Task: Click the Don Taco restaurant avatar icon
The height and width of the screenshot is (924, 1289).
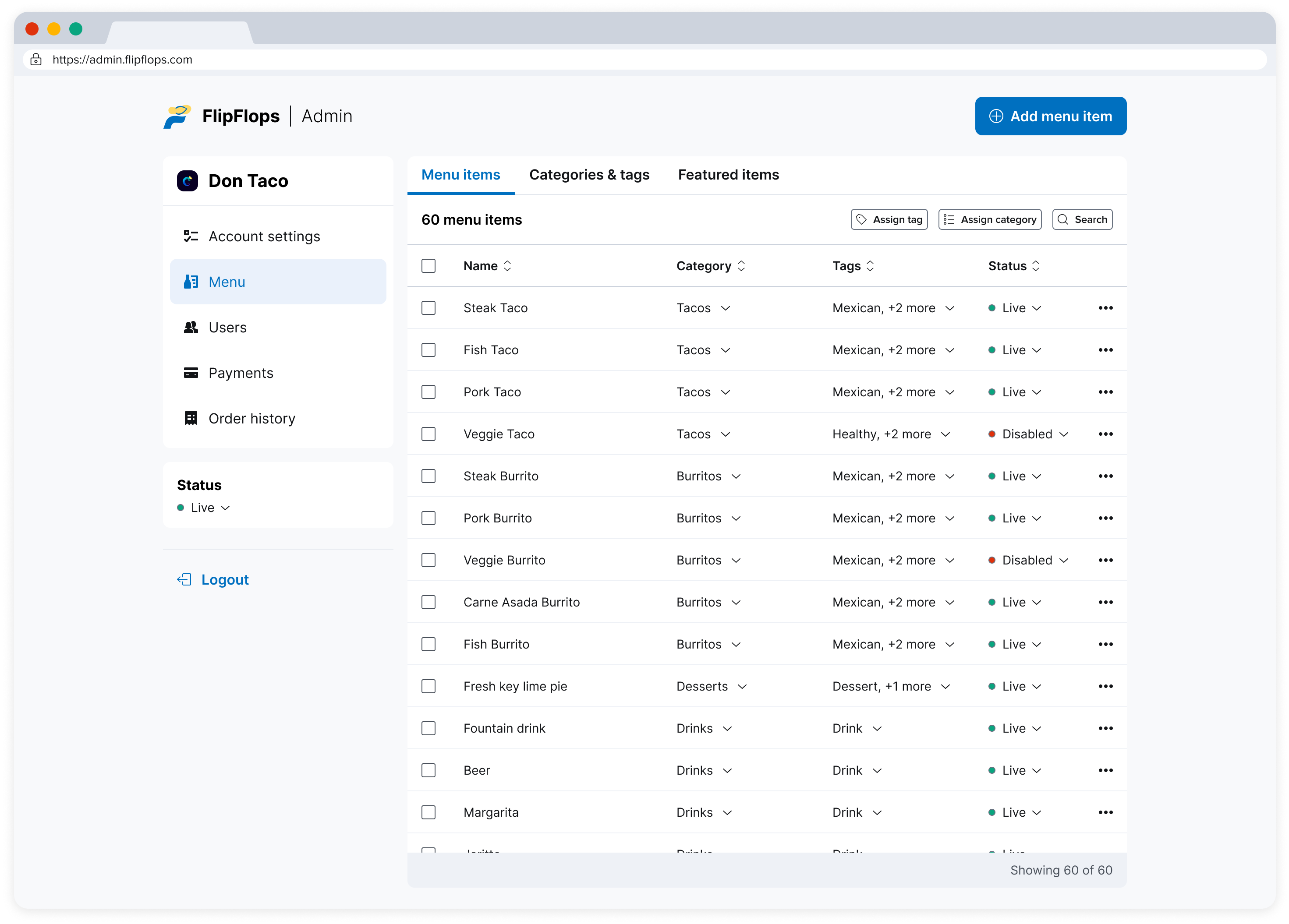Action: pyautogui.click(x=188, y=181)
